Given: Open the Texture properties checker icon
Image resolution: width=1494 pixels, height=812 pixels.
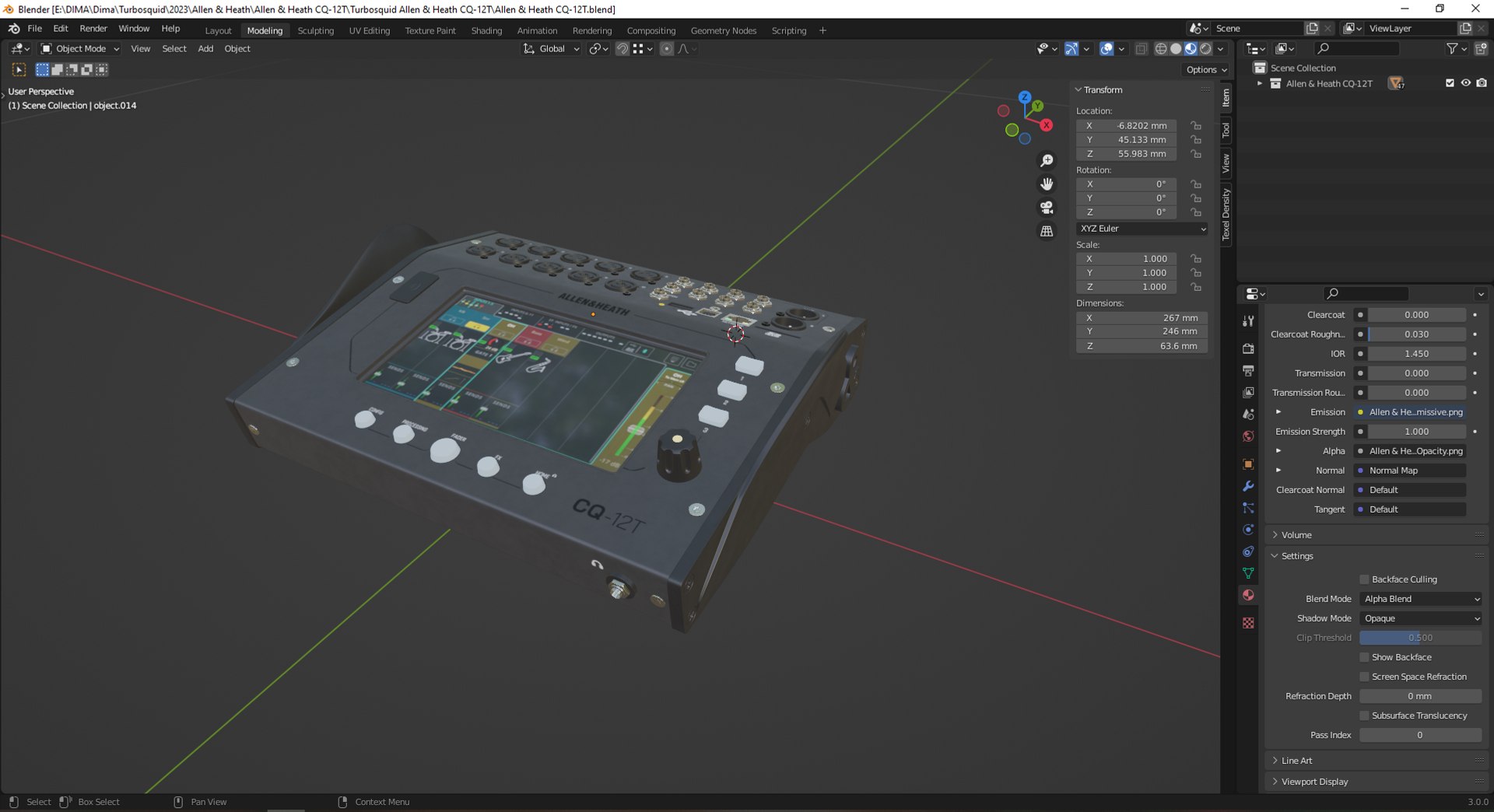Looking at the screenshot, I should pos(1248,623).
